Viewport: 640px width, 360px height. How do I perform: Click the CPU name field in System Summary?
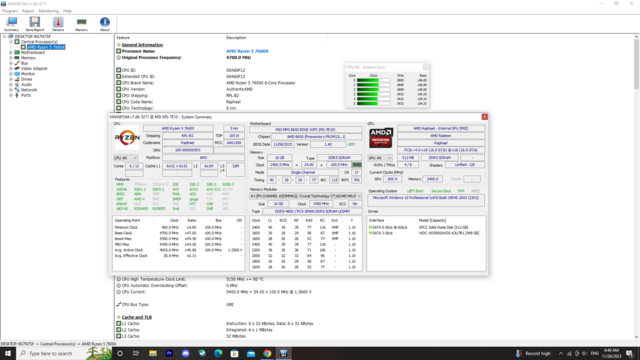click(x=178, y=129)
